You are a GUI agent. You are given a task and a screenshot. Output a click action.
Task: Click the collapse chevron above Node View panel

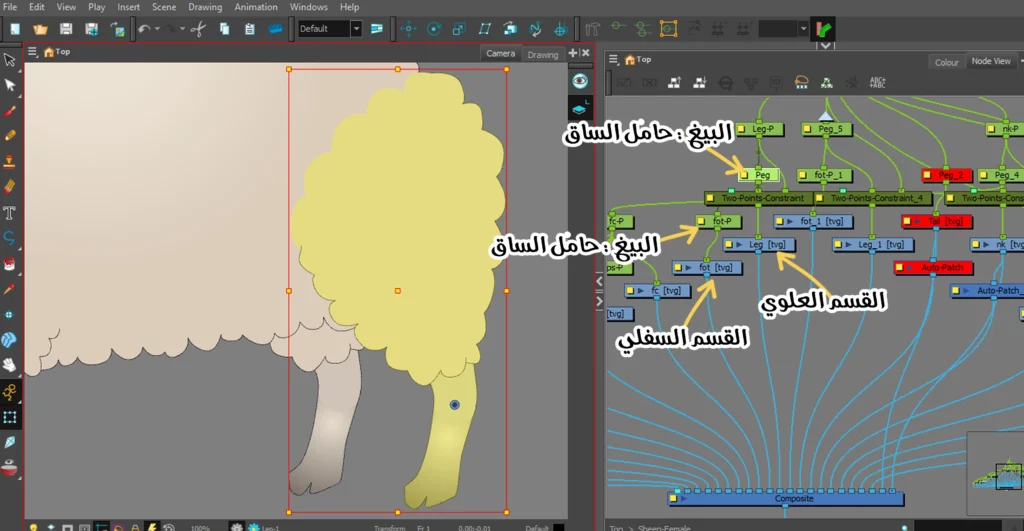point(825,45)
